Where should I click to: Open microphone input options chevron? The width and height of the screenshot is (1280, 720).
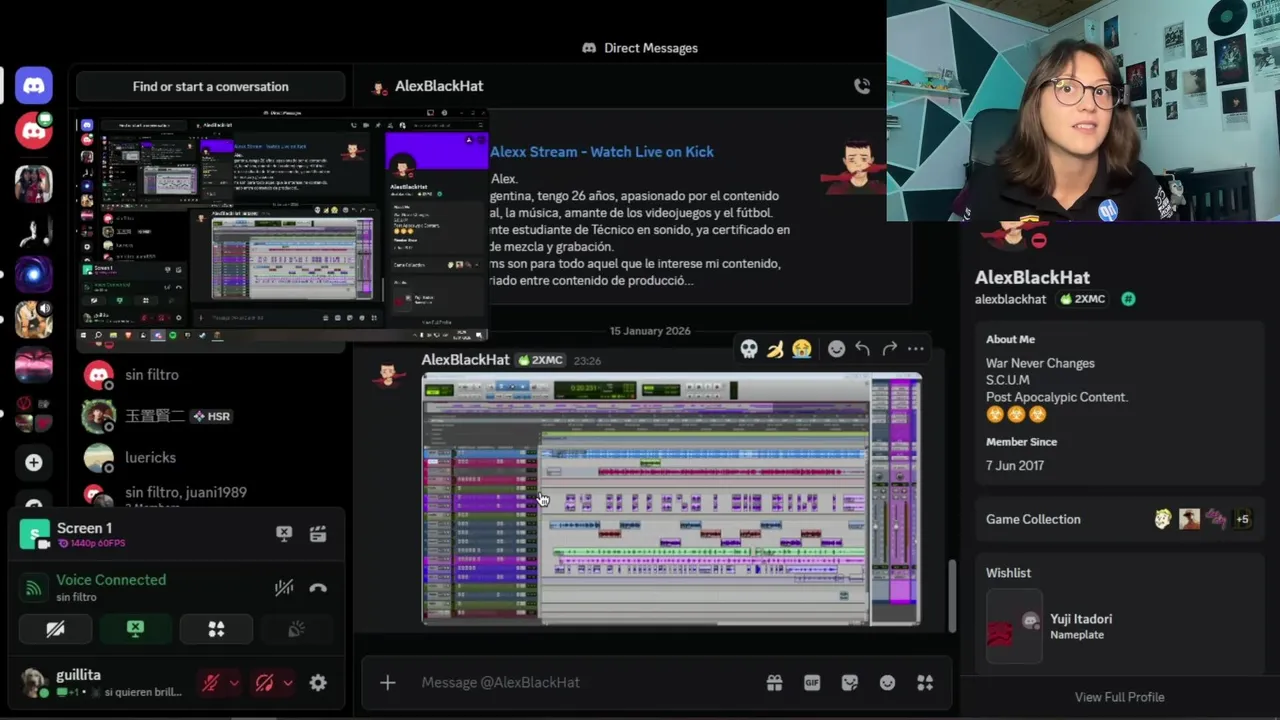click(234, 682)
